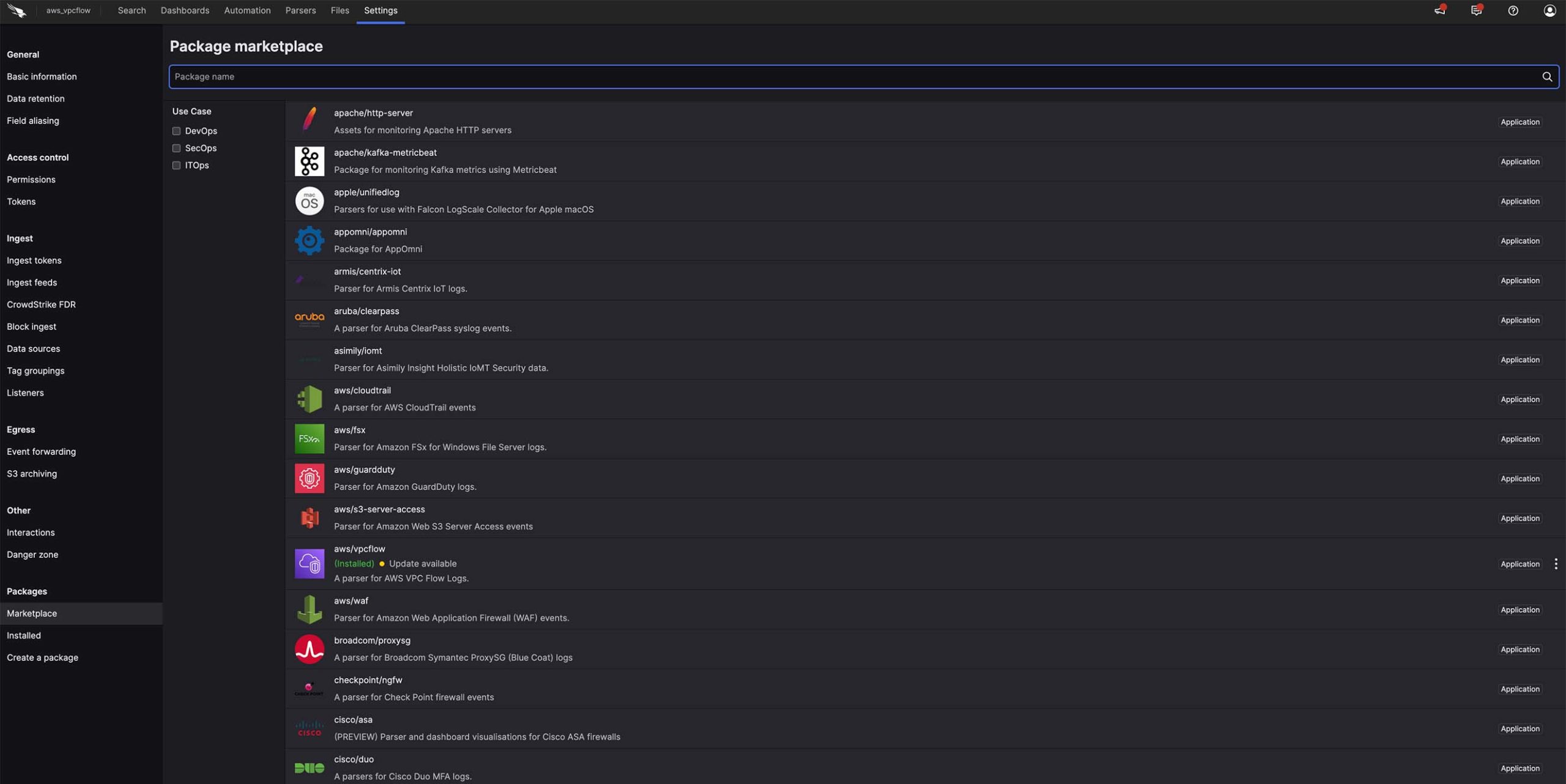Click the purple VPC flow cloud icon
1566x784 pixels.
310,563
